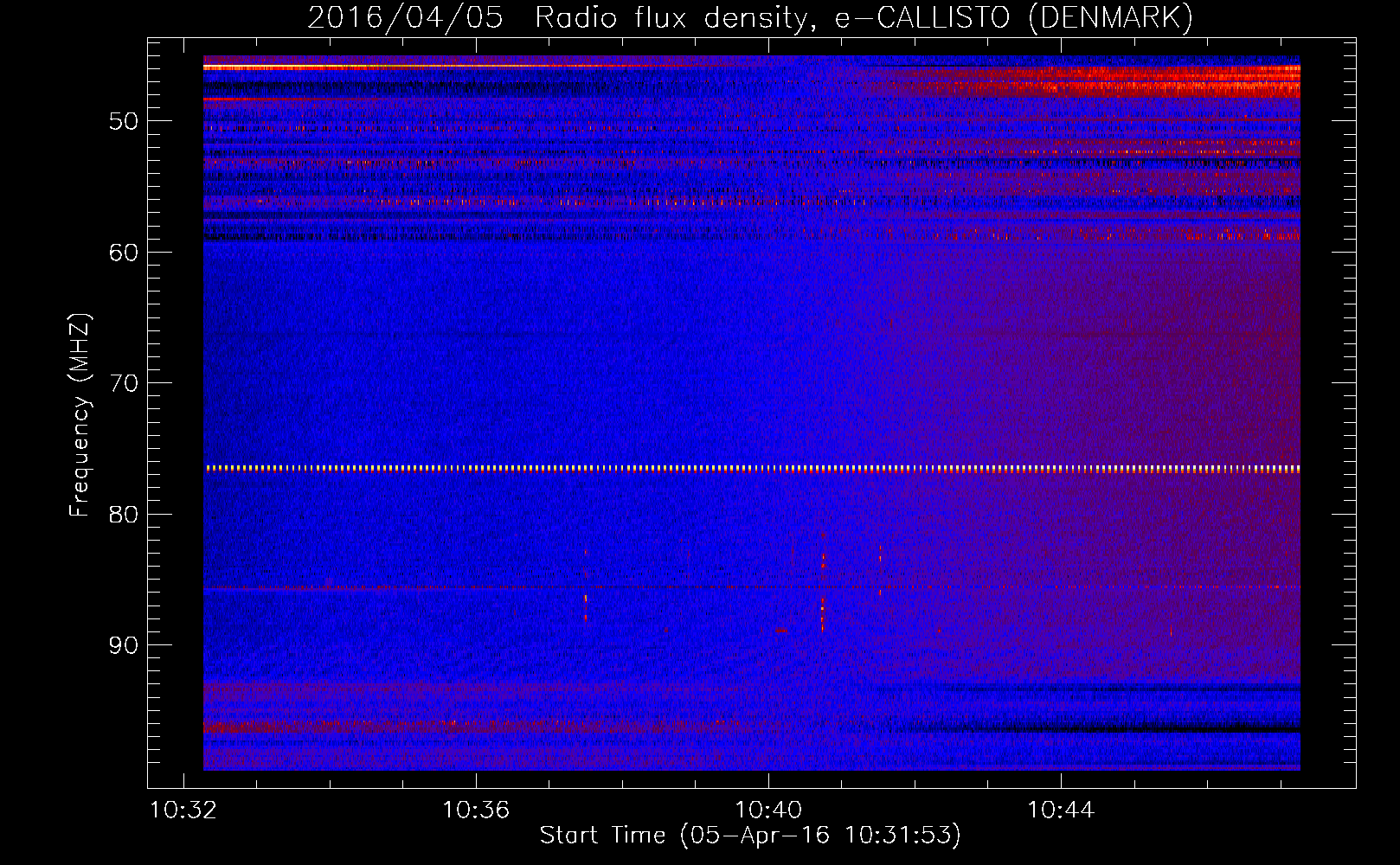The height and width of the screenshot is (865, 1400).
Task: Select the 80 MHz frequency tick label
Action: 123,514
